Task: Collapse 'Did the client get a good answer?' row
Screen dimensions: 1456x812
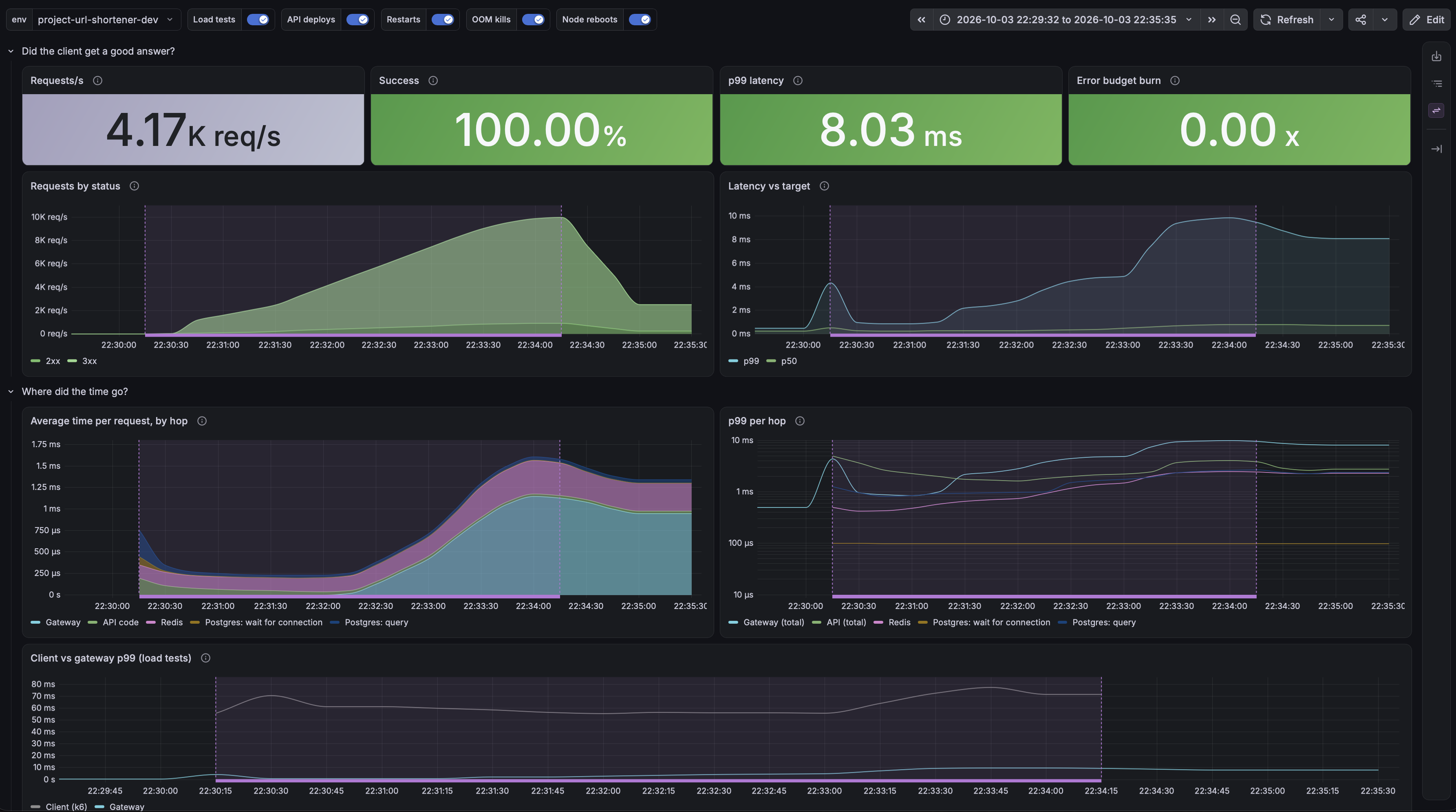Action: click(11, 51)
